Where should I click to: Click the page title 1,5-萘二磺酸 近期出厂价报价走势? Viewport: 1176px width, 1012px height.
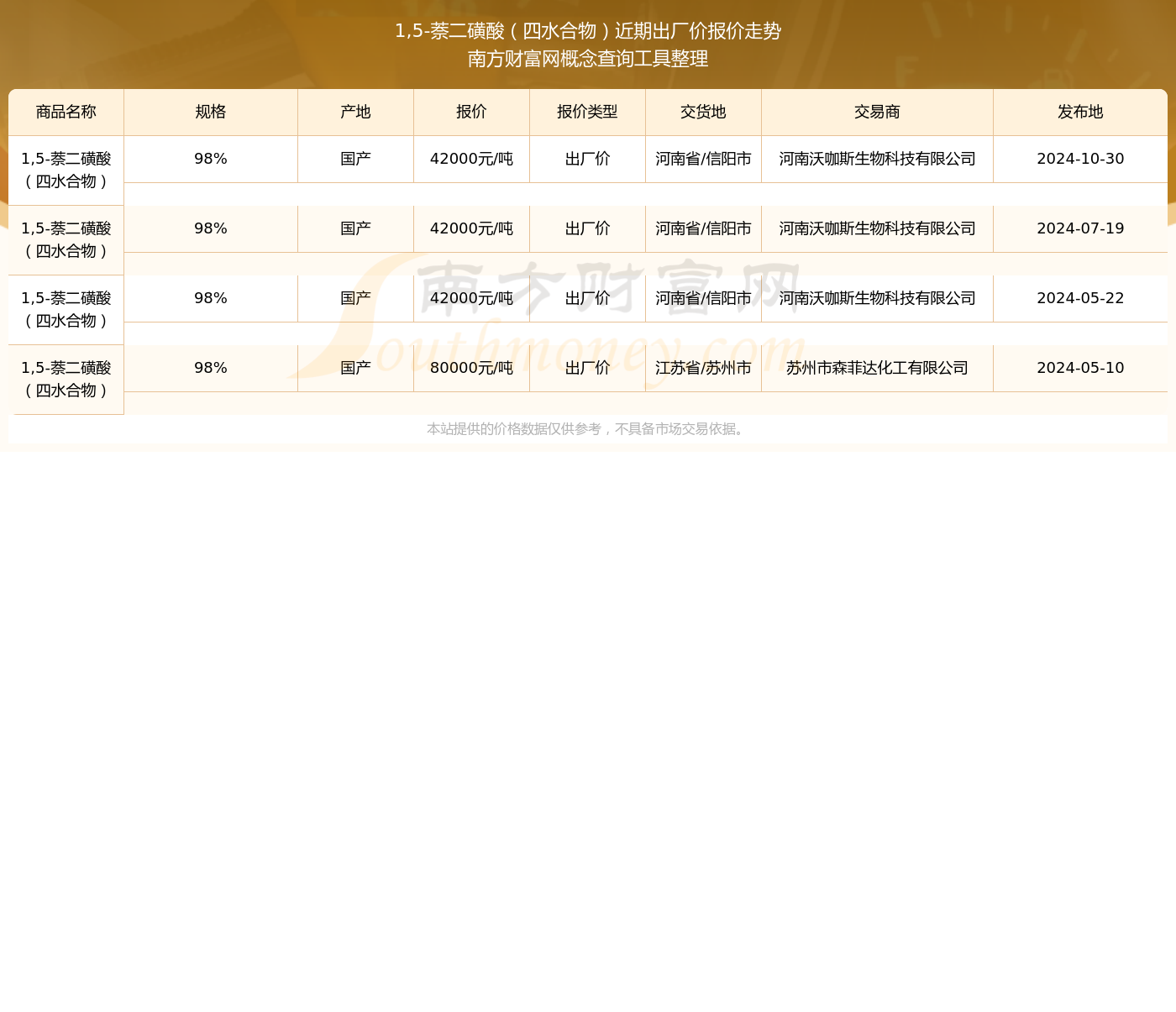588,31
